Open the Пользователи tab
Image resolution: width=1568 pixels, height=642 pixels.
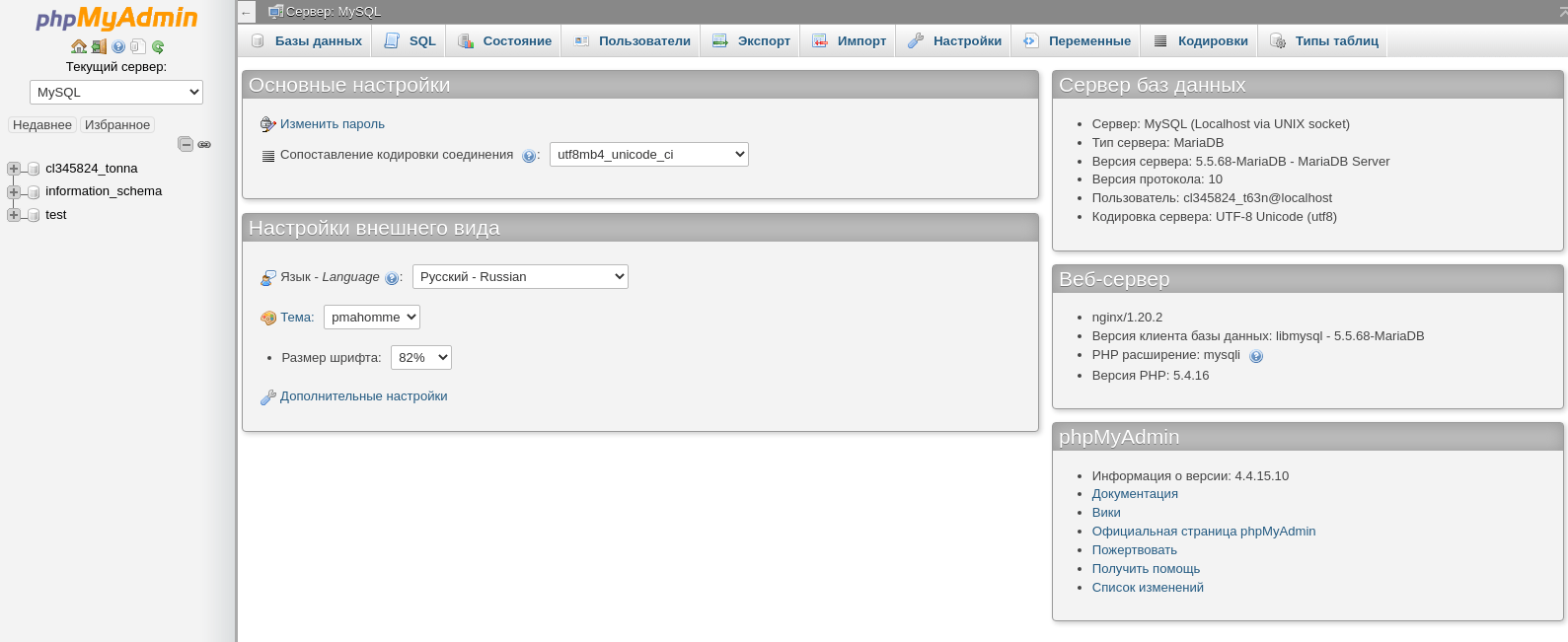click(x=632, y=40)
